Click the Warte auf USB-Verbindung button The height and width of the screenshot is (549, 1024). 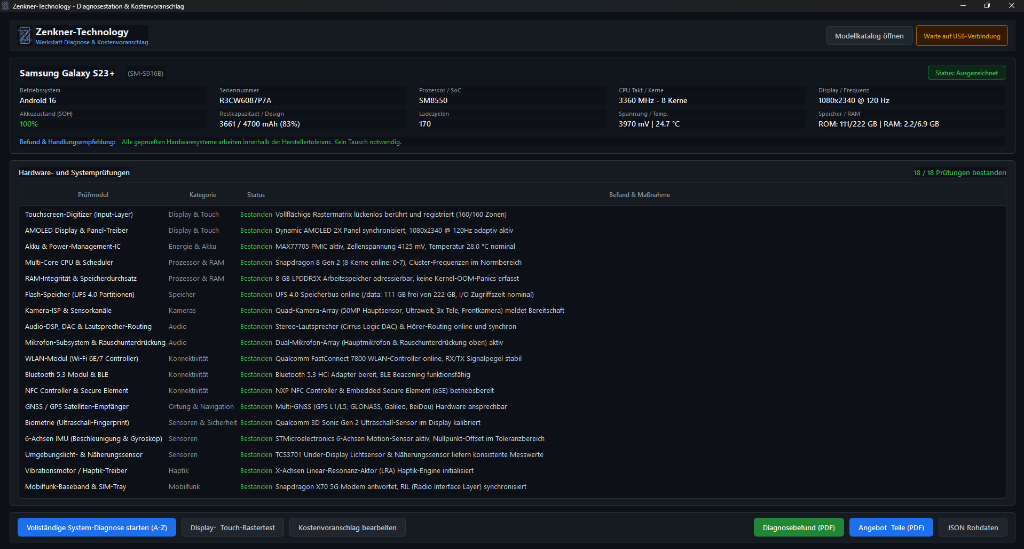click(961, 36)
